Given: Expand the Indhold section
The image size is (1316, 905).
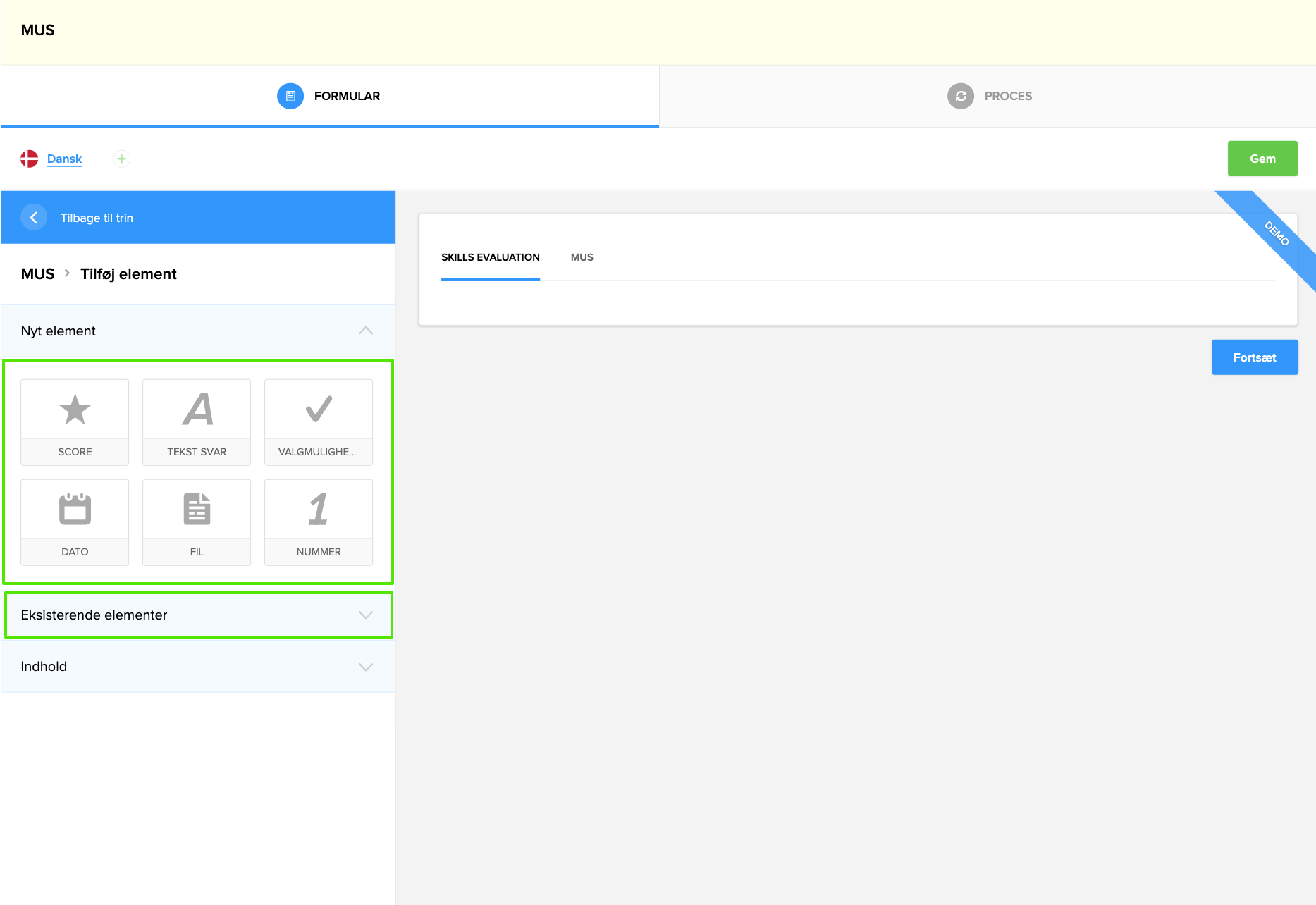Looking at the screenshot, I should 365,667.
